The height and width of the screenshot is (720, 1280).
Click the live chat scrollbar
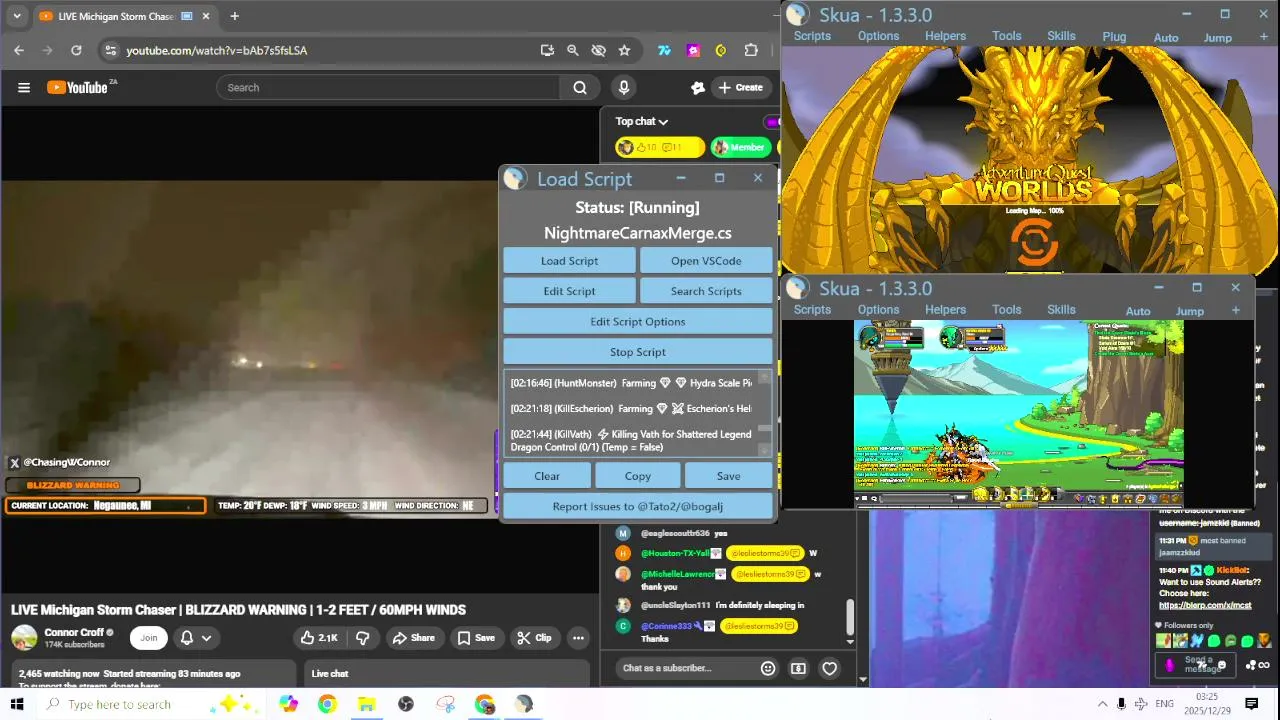851,618
